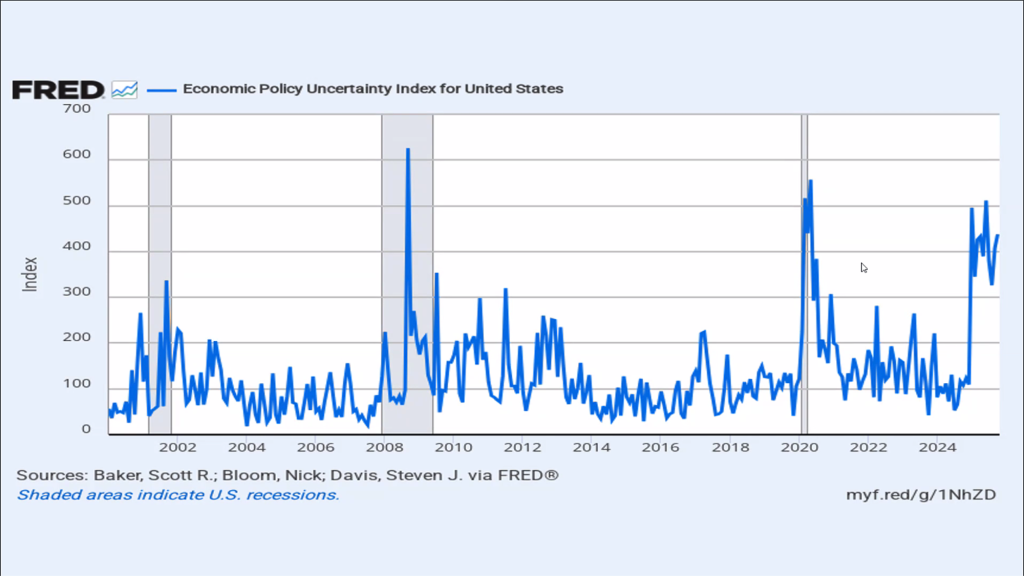Click the small line chart icon beside FRED
Viewport: 1024px width, 576px height.
tap(124, 90)
